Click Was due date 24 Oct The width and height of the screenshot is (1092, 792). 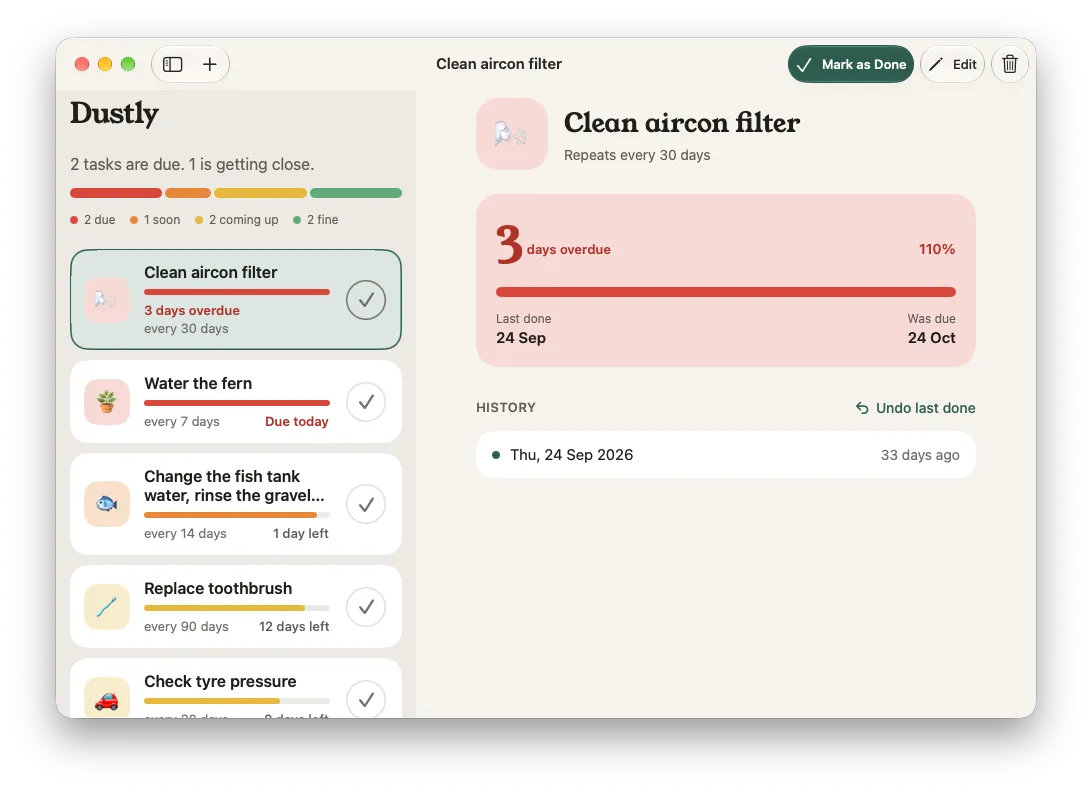pyautogui.click(x=931, y=338)
